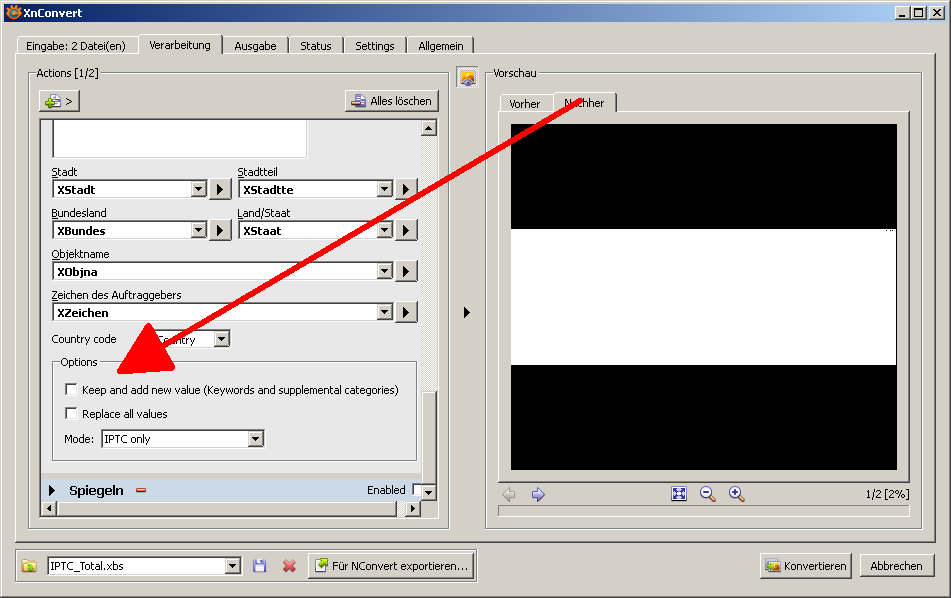Open the Stadtteil field value arrow menu
This screenshot has height=598, width=951.
(x=406, y=189)
